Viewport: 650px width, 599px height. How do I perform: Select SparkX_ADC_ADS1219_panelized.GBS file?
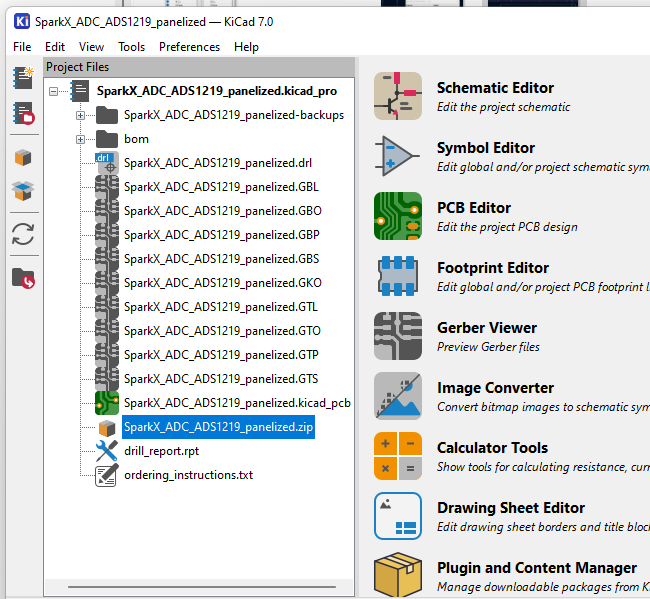pos(221,259)
